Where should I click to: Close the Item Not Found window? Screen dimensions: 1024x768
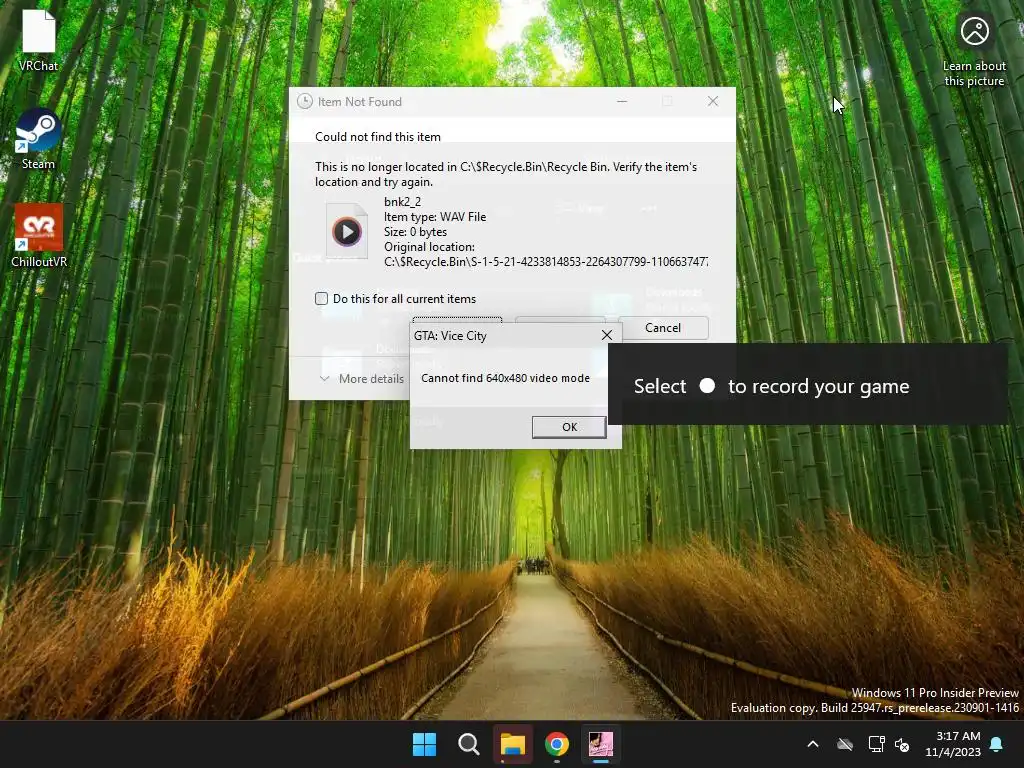pyautogui.click(x=713, y=101)
